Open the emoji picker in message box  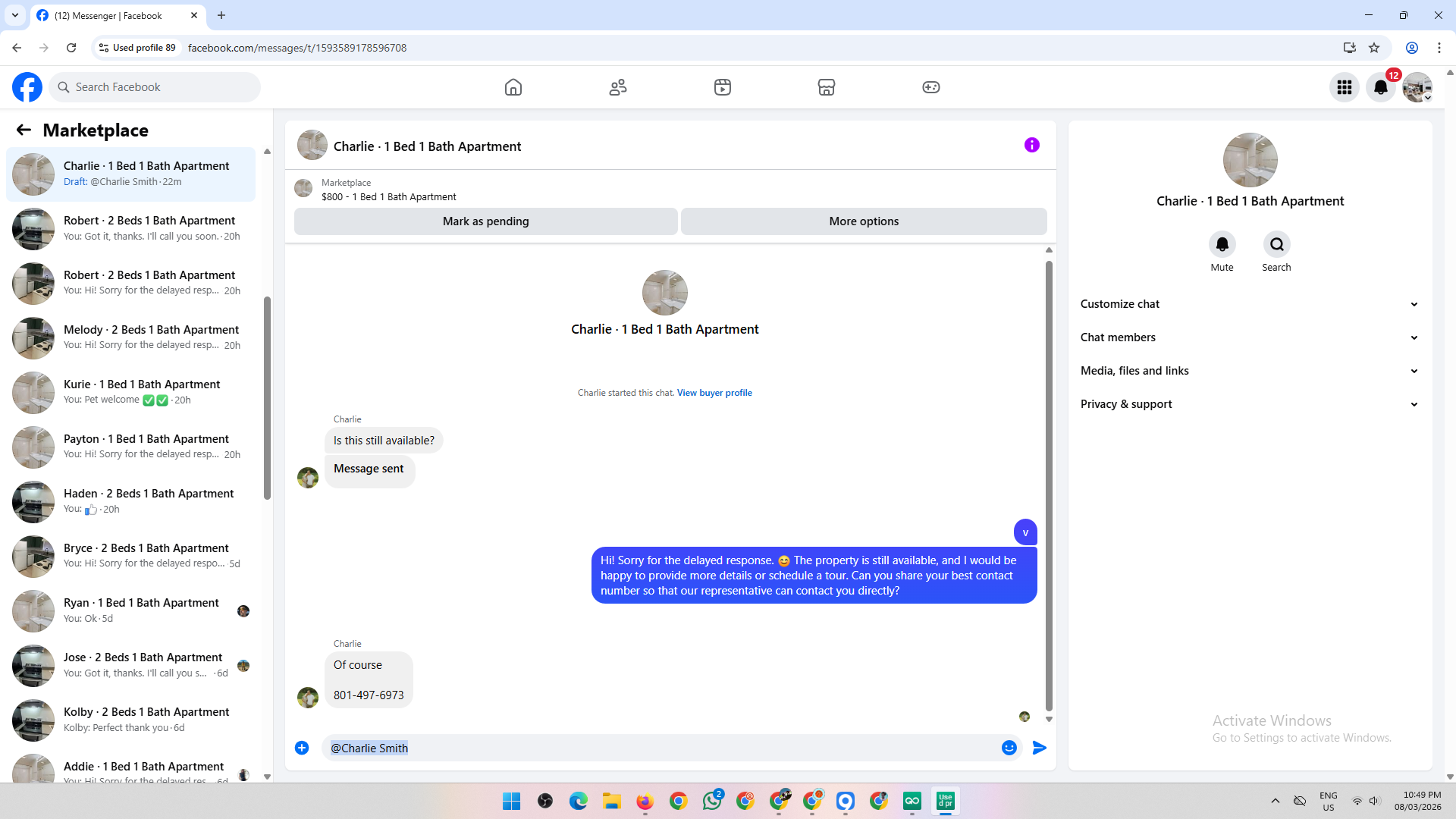pyautogui.click(x=1009, y=748)
